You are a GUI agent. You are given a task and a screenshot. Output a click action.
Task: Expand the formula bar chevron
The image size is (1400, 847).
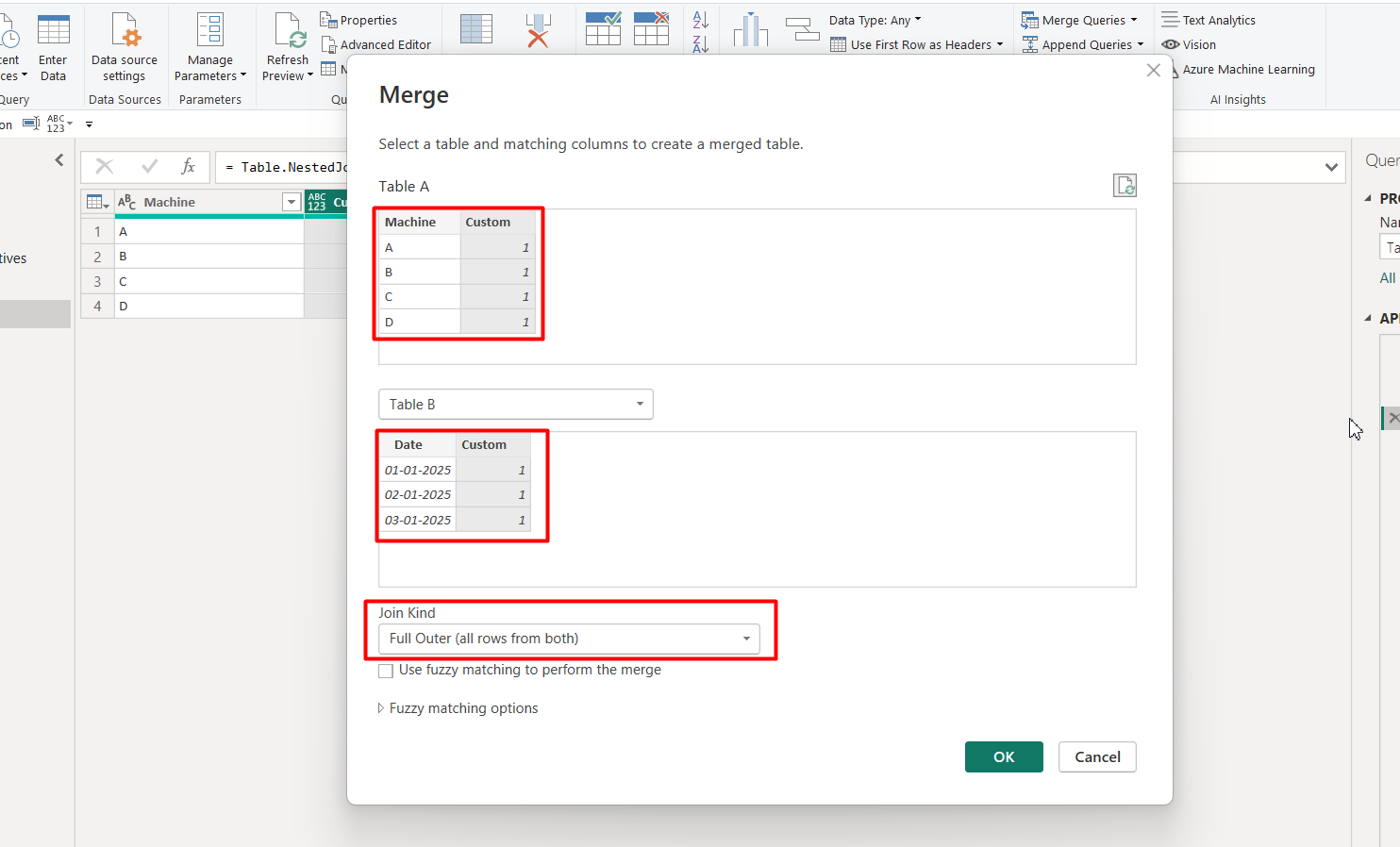1331,167
